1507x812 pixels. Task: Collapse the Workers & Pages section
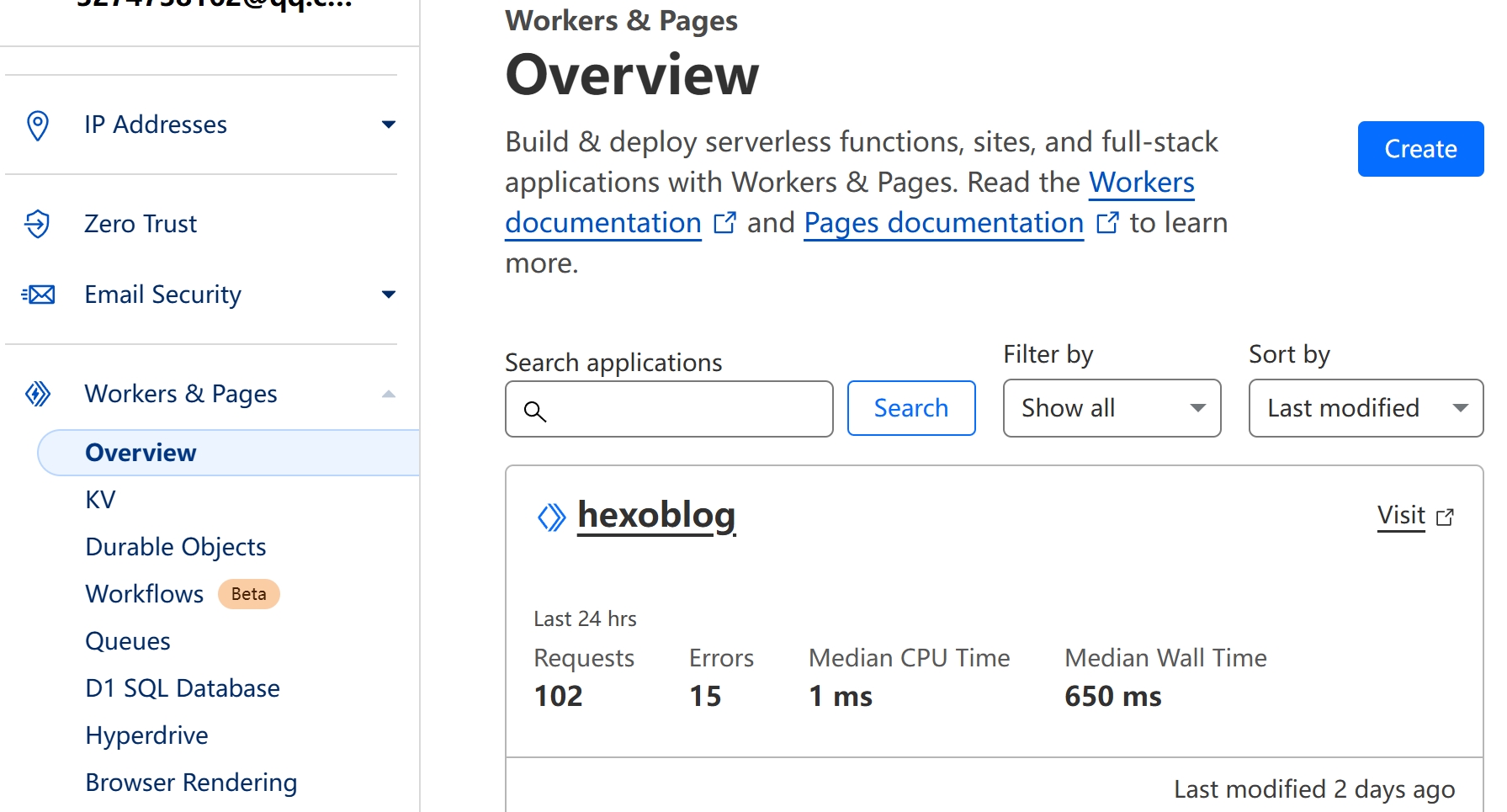(388, 394)
